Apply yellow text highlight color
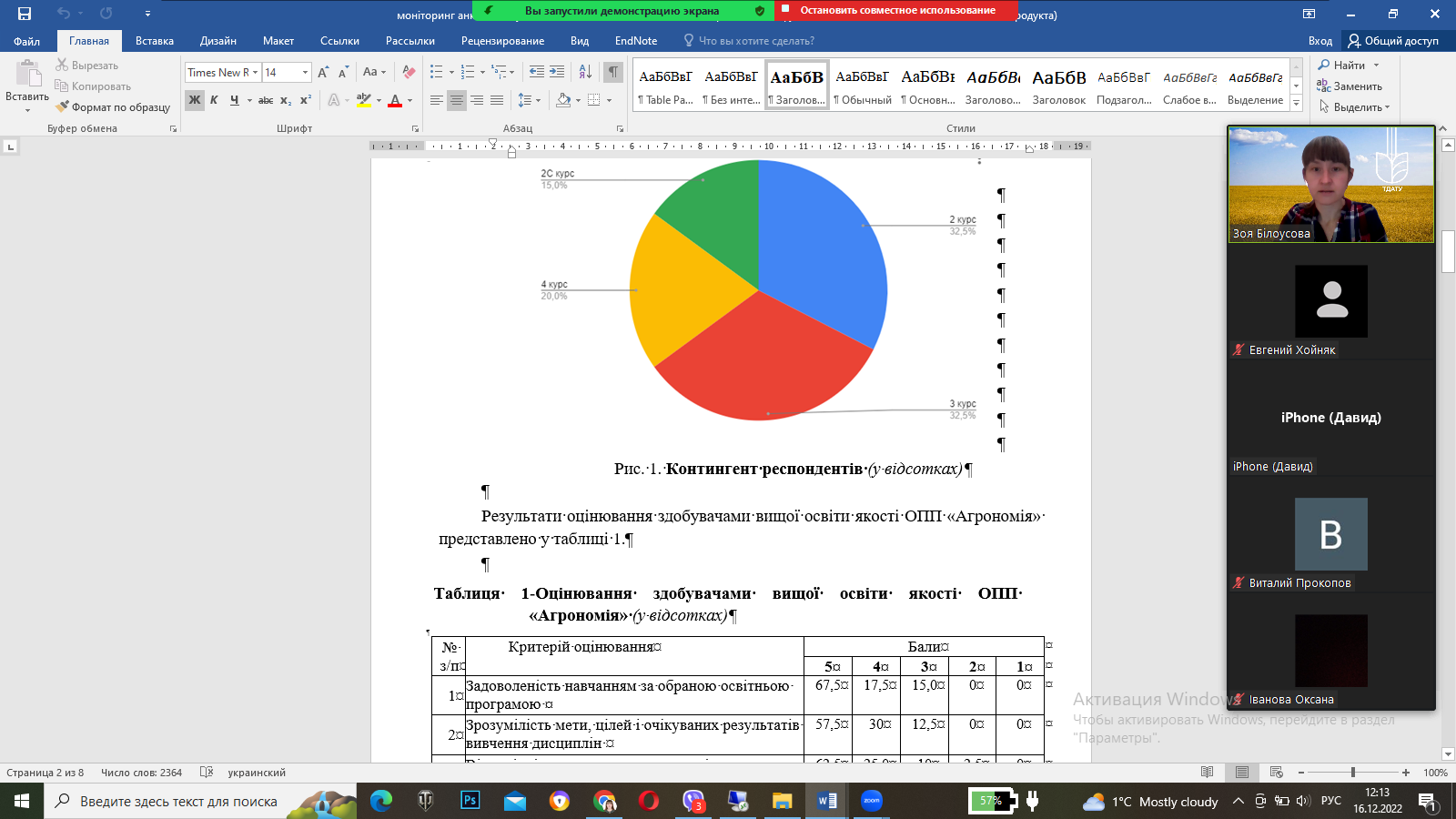 [363, 100]
